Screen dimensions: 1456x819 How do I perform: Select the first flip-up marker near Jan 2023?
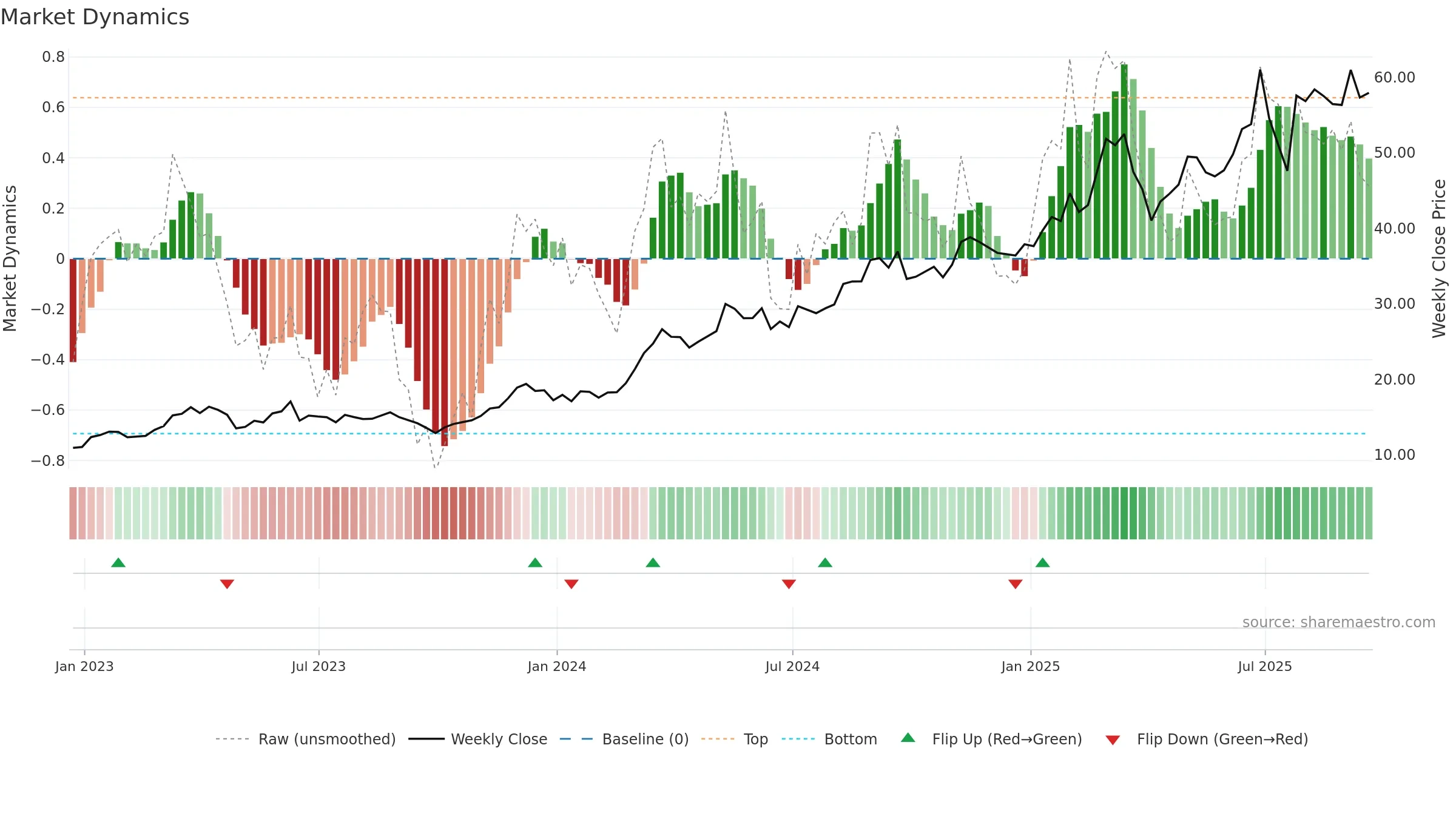tap(118, 562)
